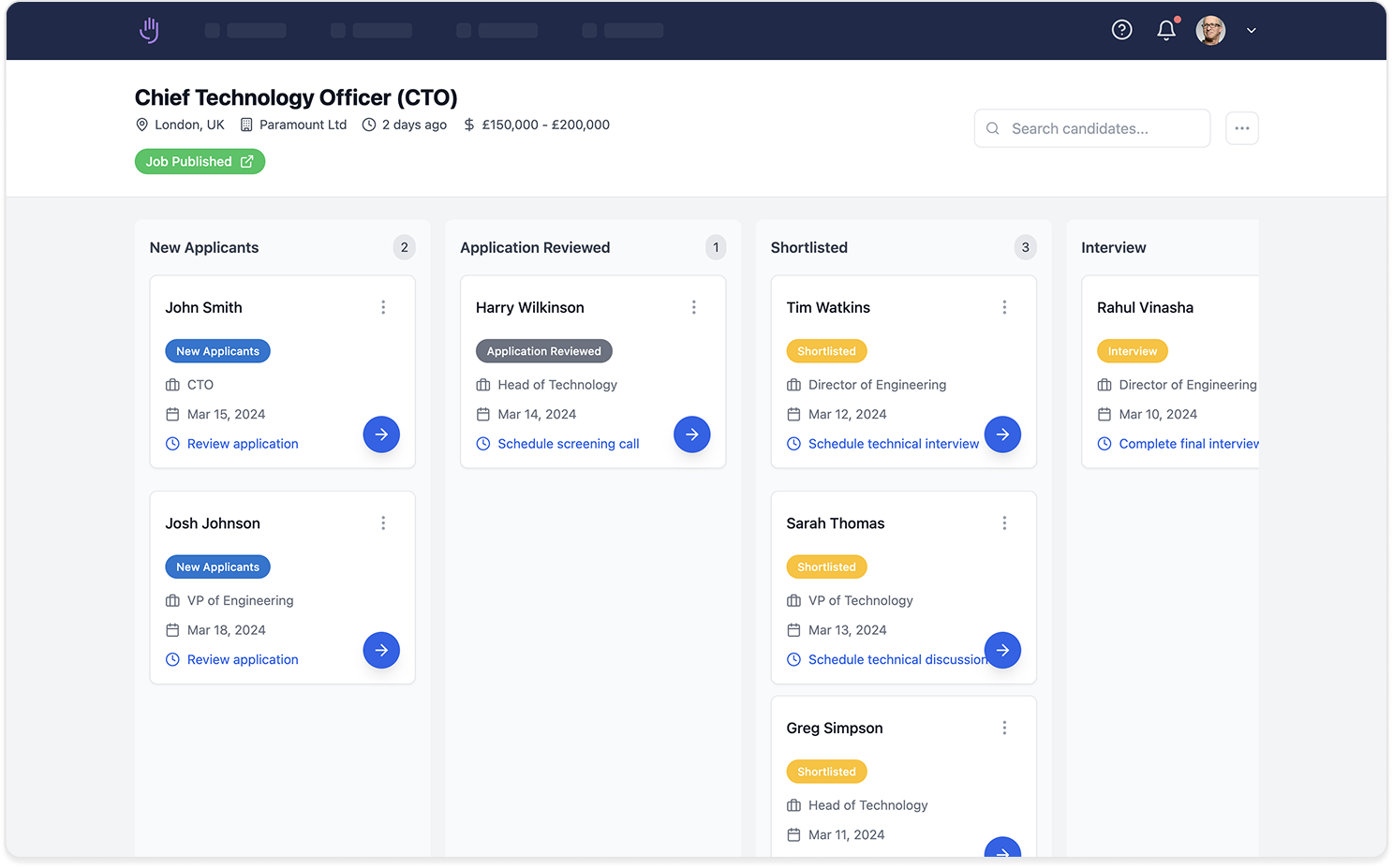Click the arrow button on Harry Wilkinson's card
This screenshot has width=1393, height=868.
[691, 434]
